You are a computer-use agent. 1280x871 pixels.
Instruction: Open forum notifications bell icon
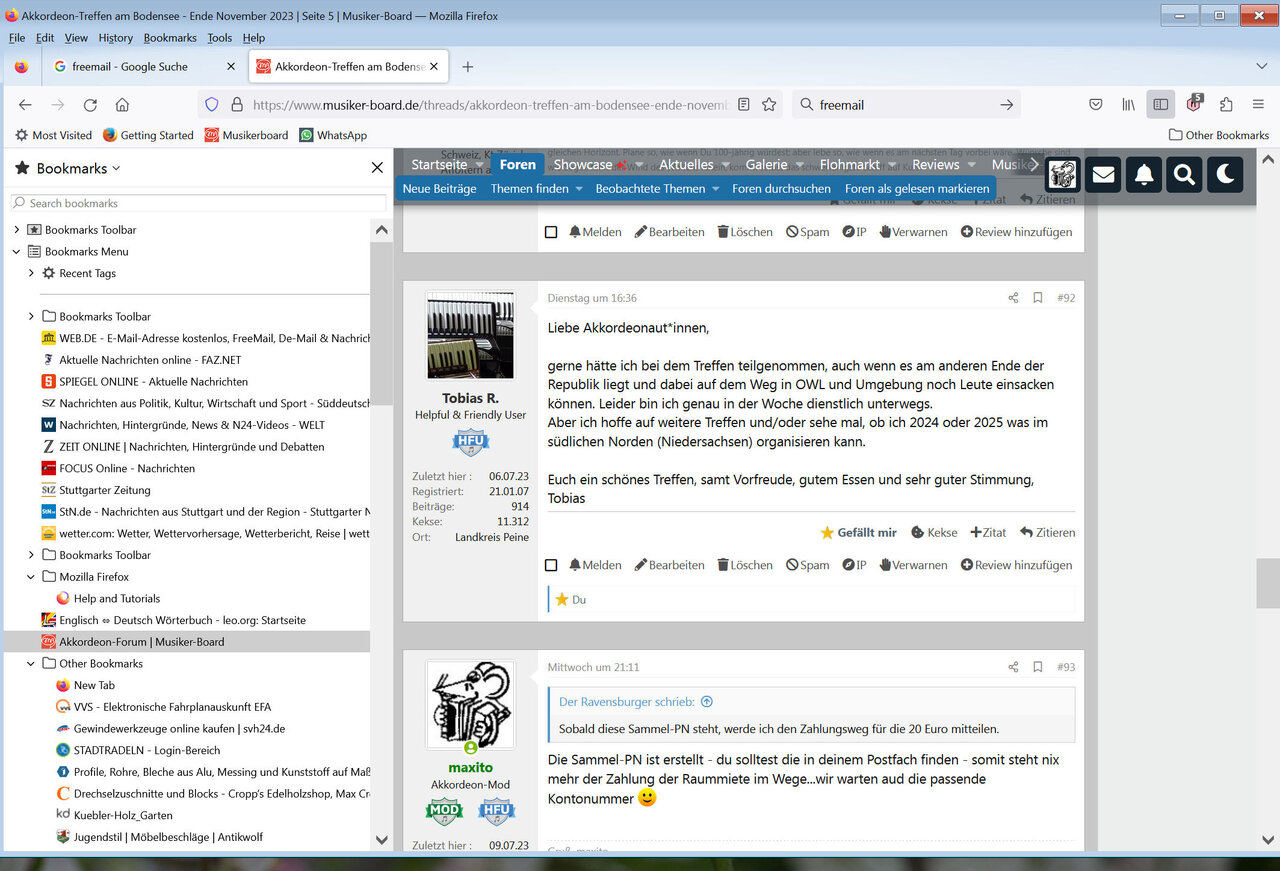point(1144,175)
